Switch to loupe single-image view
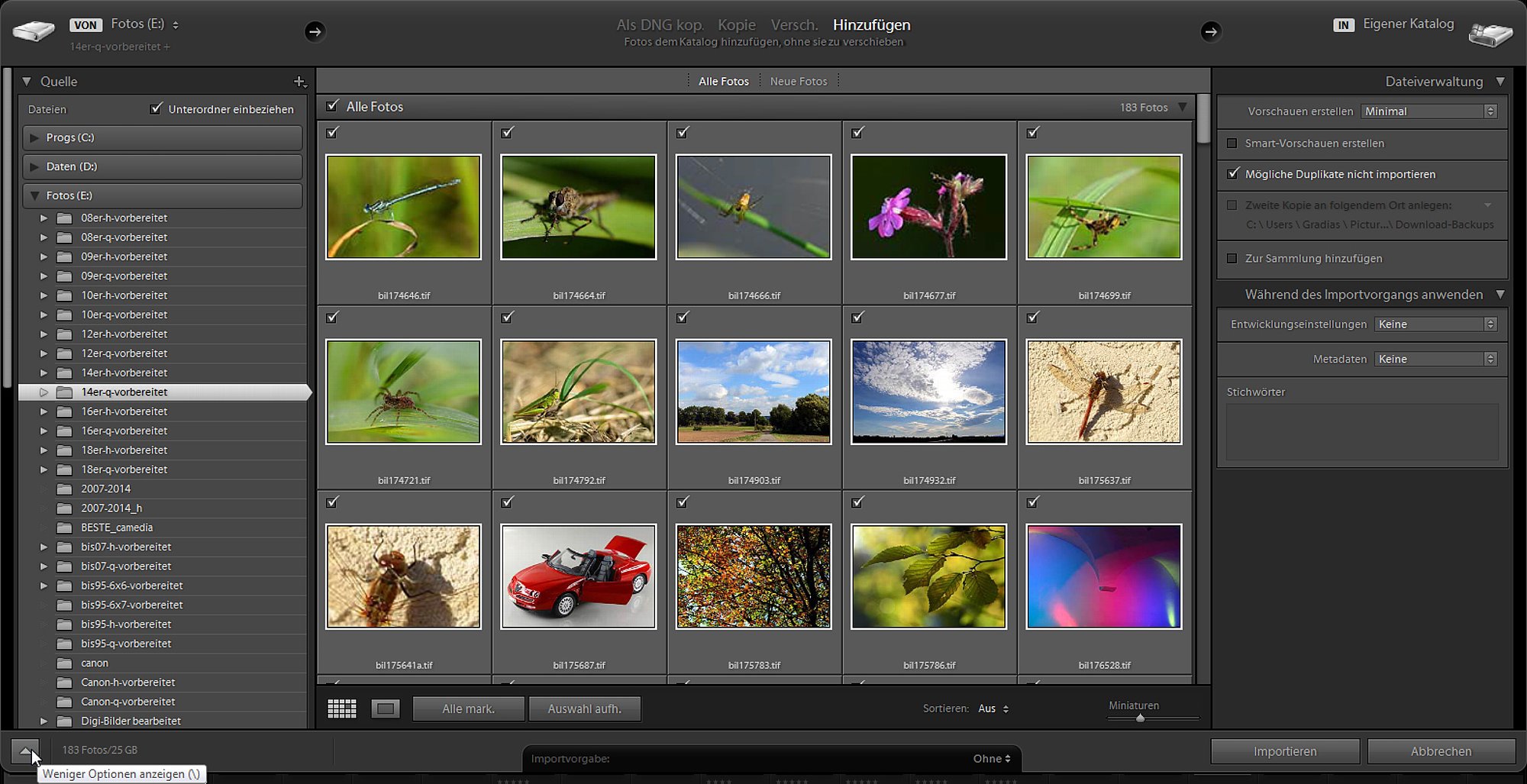The width and height of the screenshot is (1527, 784). coord(386,709)
